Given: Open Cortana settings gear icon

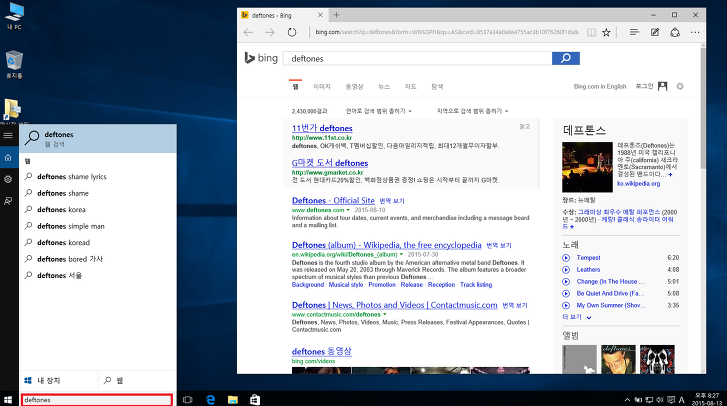Looking at the screenshot, I should 8,179.
